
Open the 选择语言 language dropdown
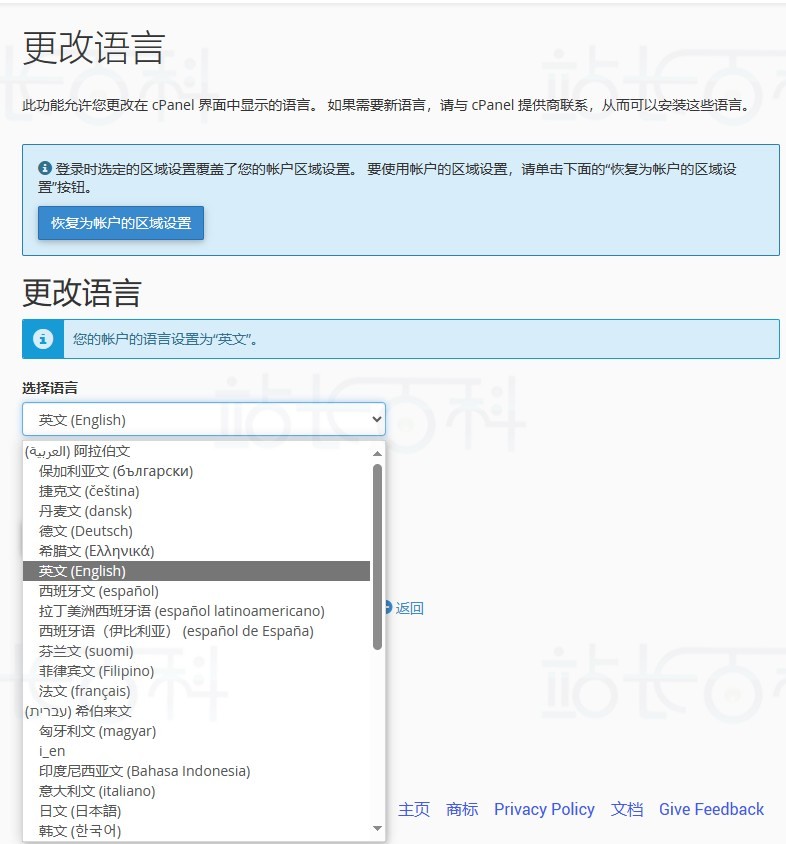(x=203, y=419)
